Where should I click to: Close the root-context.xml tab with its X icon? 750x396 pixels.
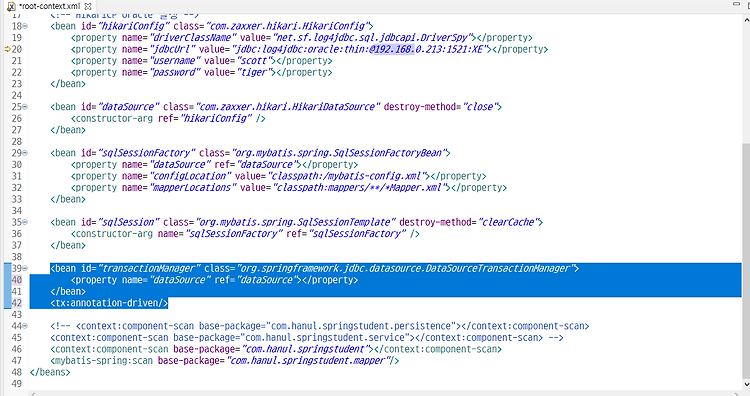88,6
